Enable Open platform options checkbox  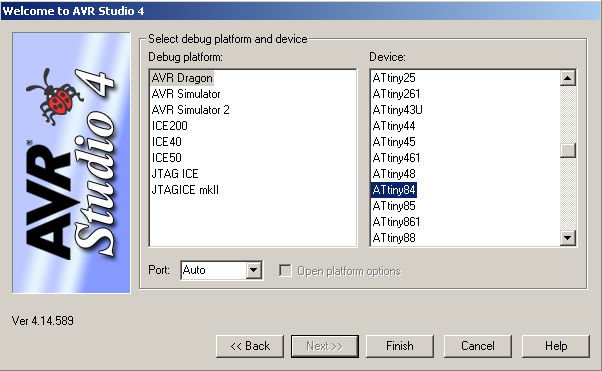285,270
